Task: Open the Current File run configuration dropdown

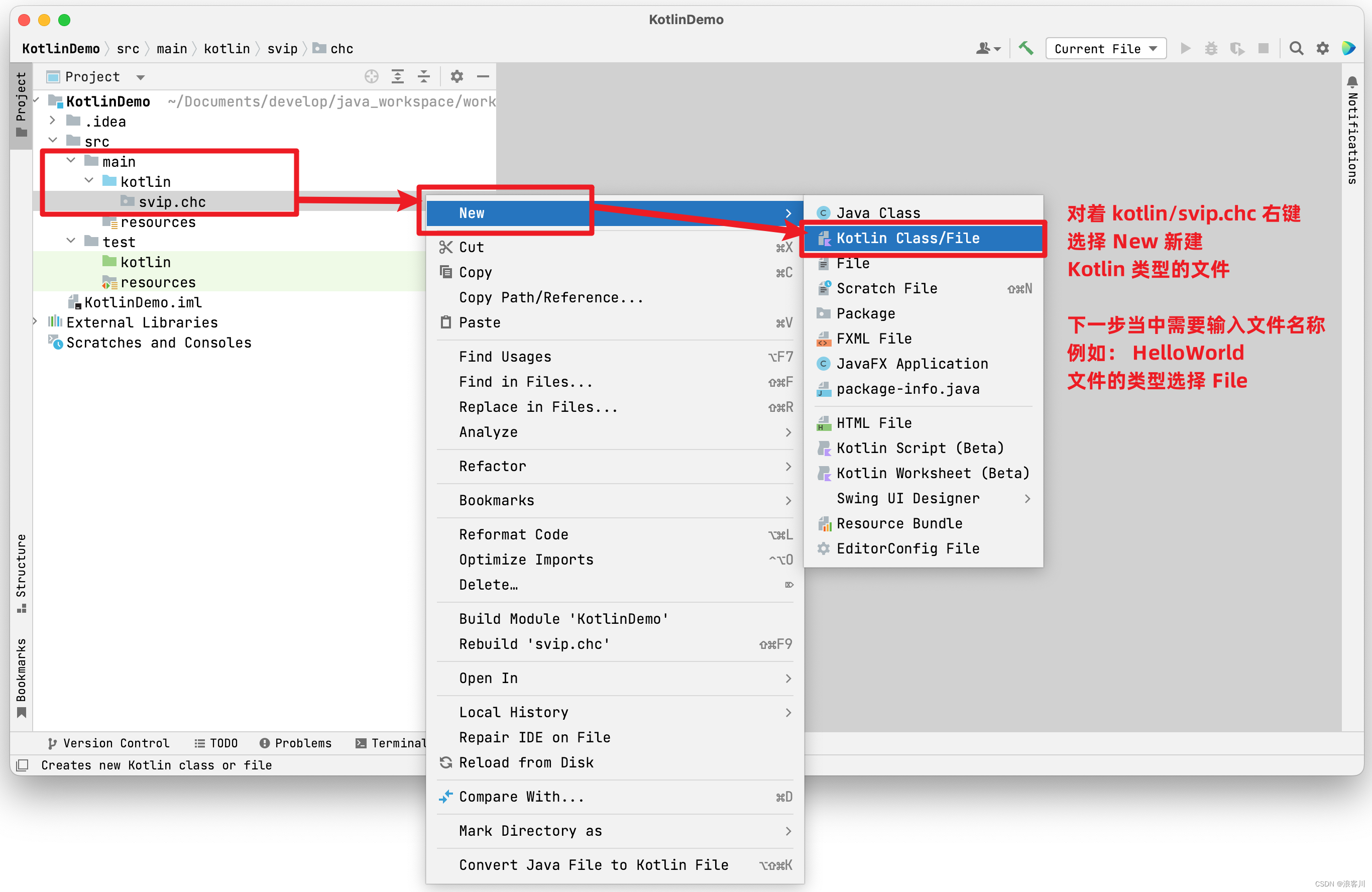Action: pos(1106,48)
